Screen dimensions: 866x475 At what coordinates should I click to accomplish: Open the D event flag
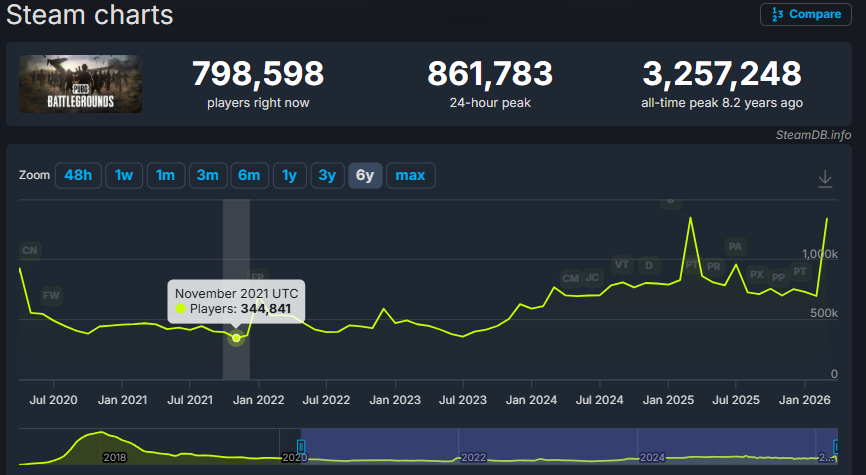[x=649, y=266]
